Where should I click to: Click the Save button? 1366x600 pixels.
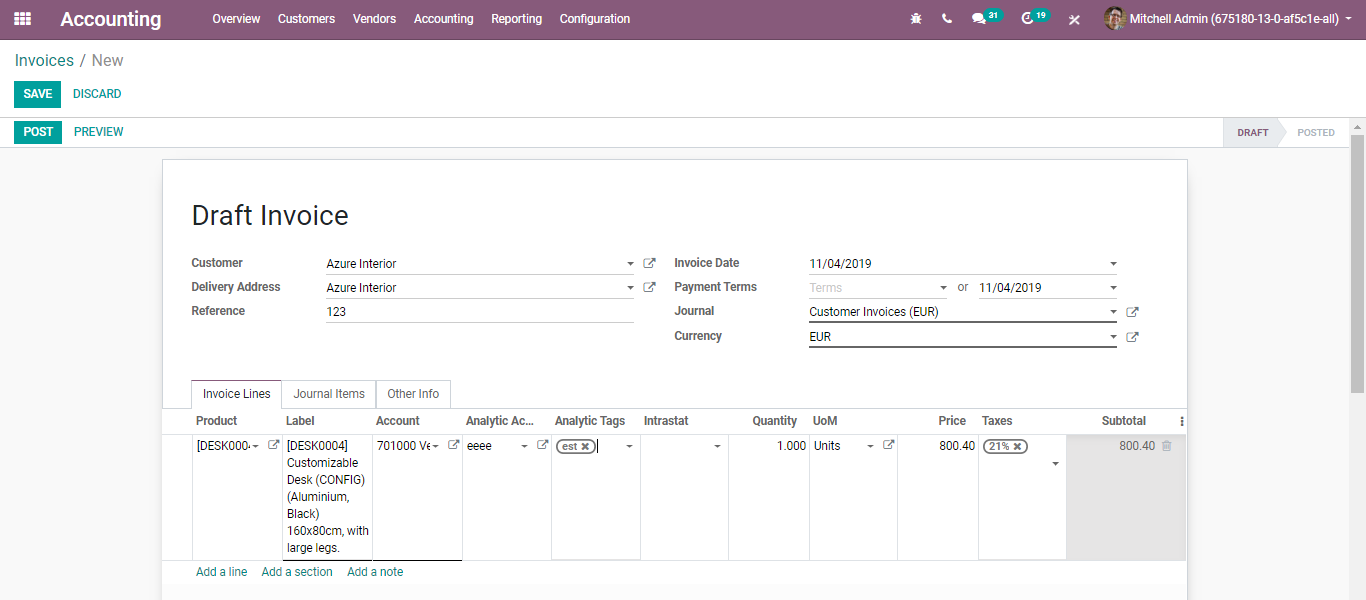(x=37, y=94)
